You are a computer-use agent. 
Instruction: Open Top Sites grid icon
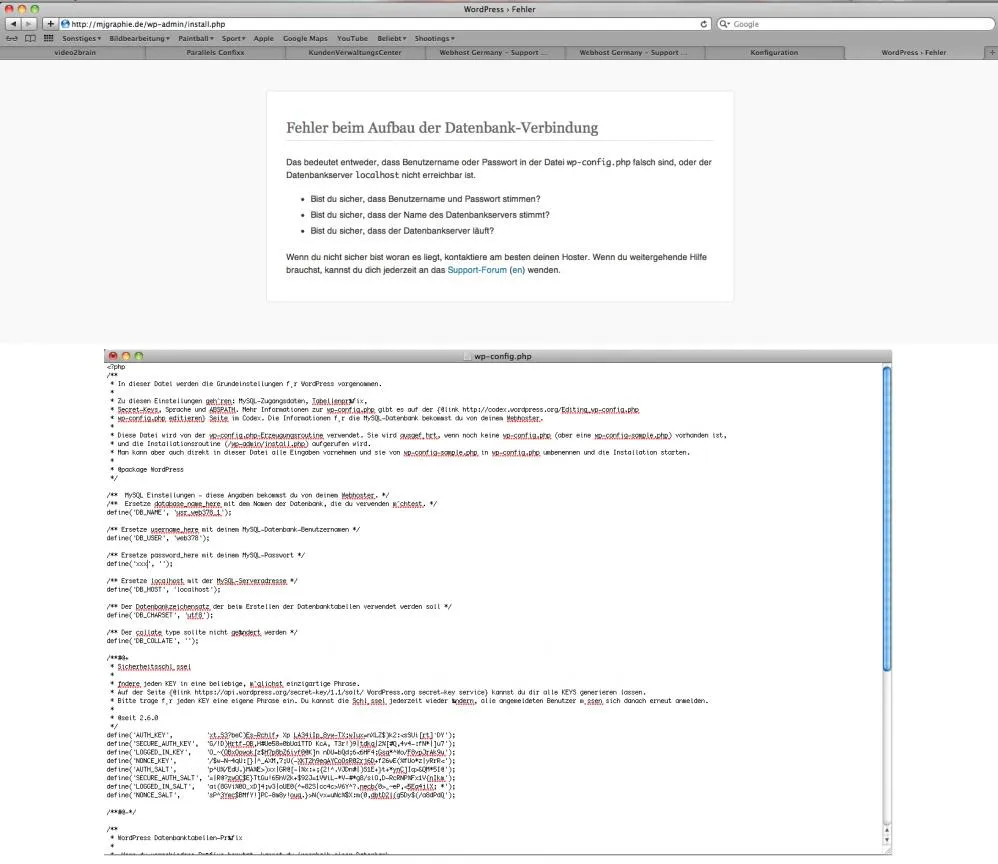(x=48, y=38)
